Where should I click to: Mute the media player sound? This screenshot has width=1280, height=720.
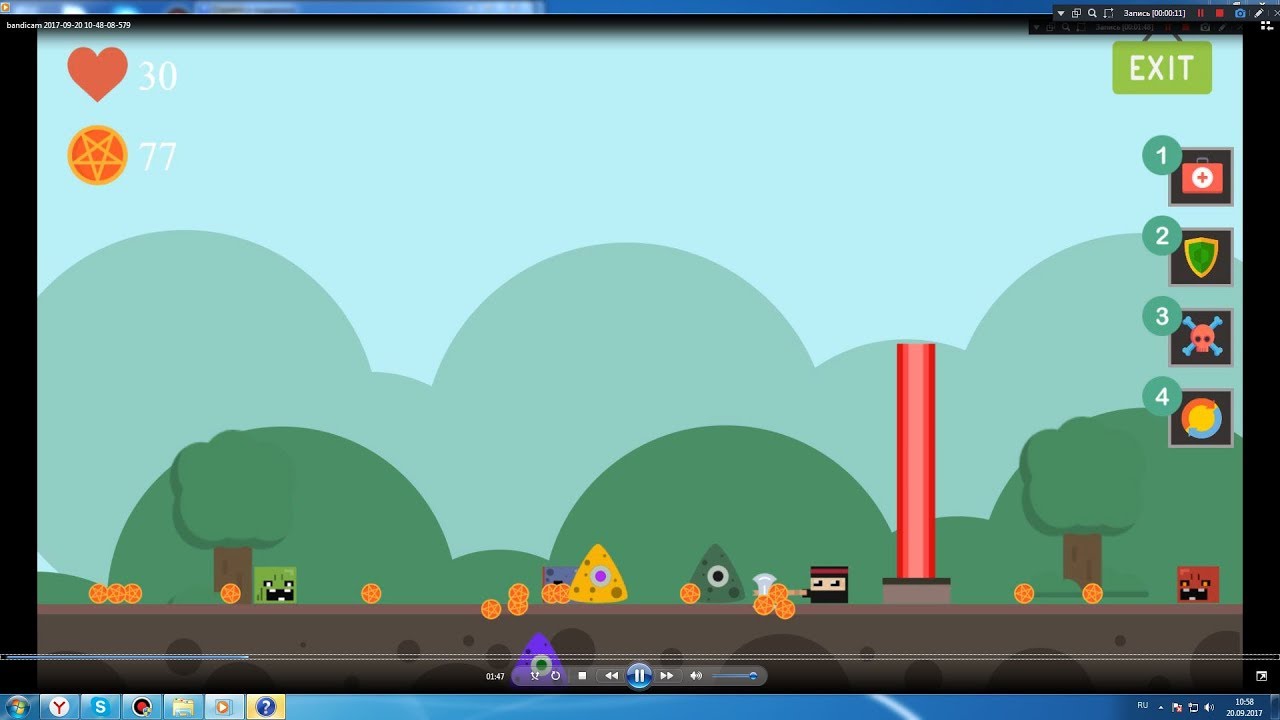[x=696, y=676]
